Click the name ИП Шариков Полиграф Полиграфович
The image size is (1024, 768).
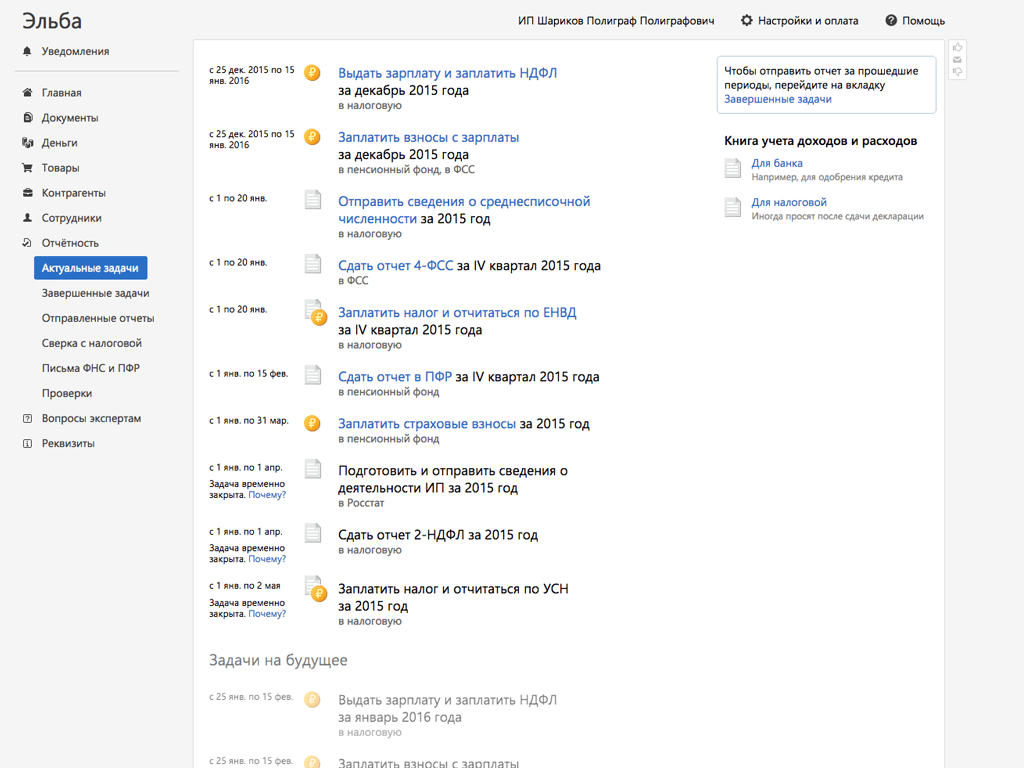pyautogui.click(x=616, y=21)
